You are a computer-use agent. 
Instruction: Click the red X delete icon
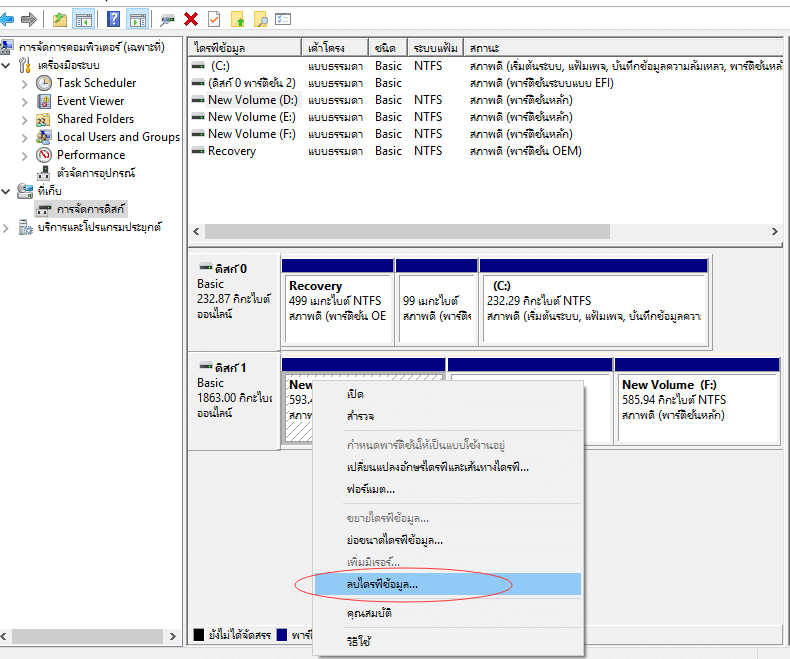(191, 19)
